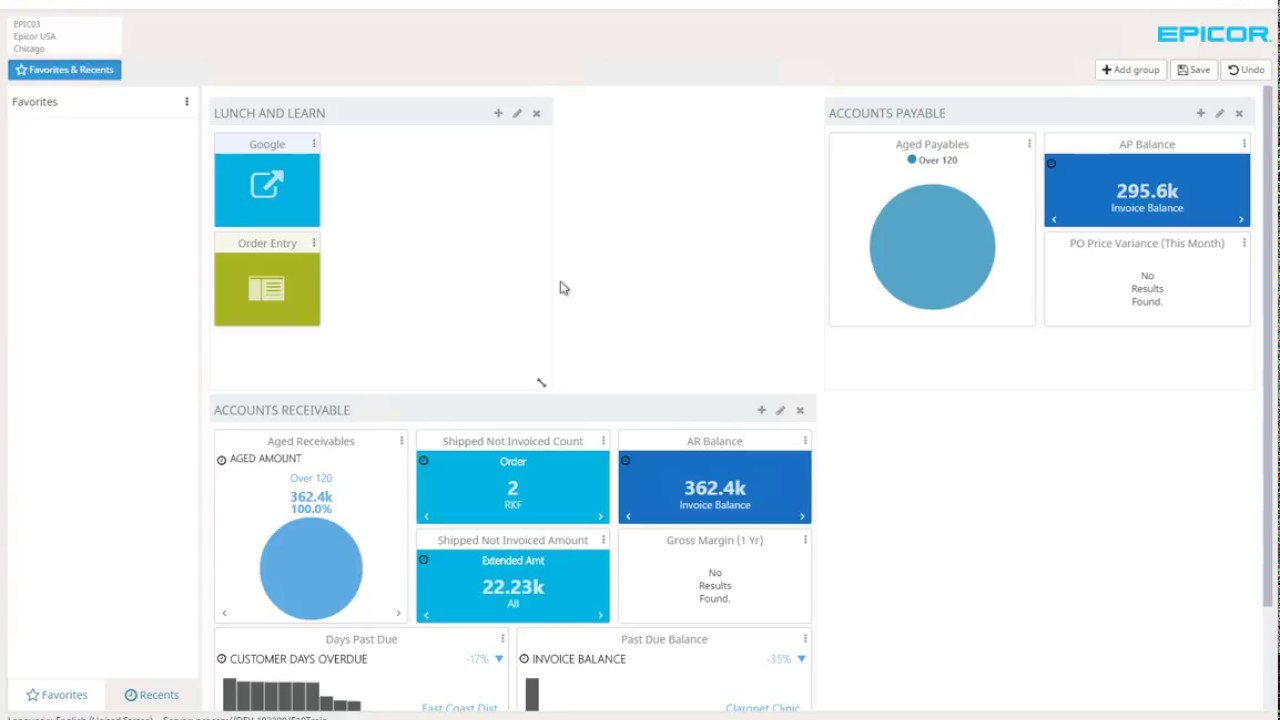
Task: Open Aged Receivables tile options menu
Action: pos(402,441)
